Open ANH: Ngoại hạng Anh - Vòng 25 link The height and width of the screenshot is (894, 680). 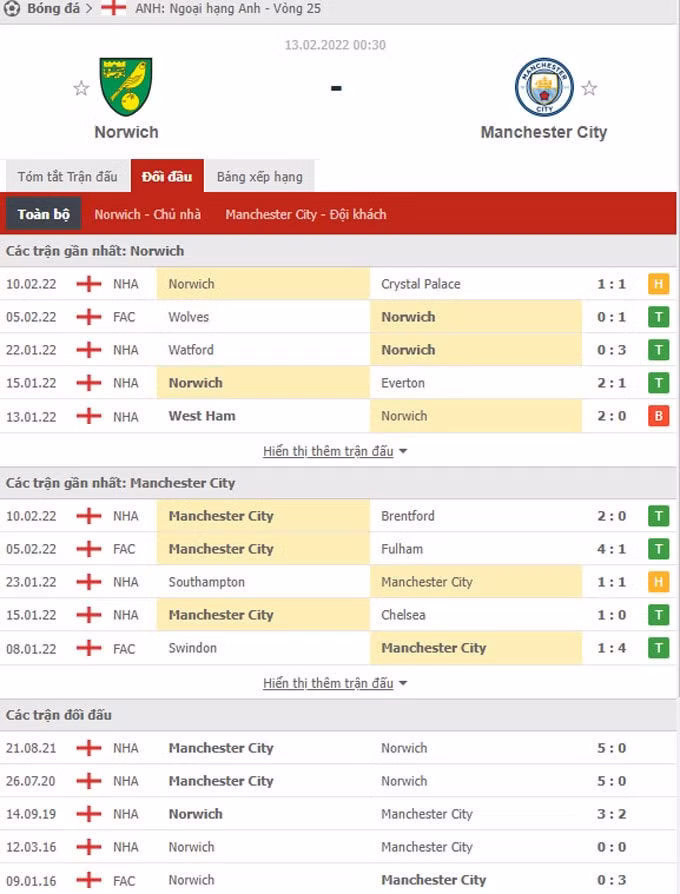pyautogui.click(x=228, y=9)
